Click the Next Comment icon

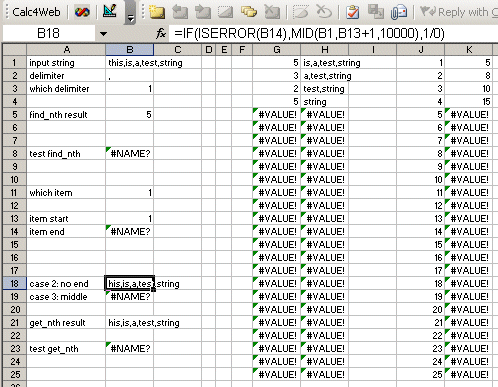pyautogui.click(x=203, y=12)
